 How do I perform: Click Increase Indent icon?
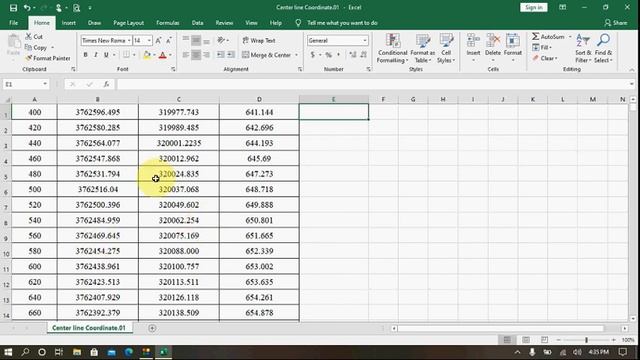pyautogui.click(x=231, y=55)
